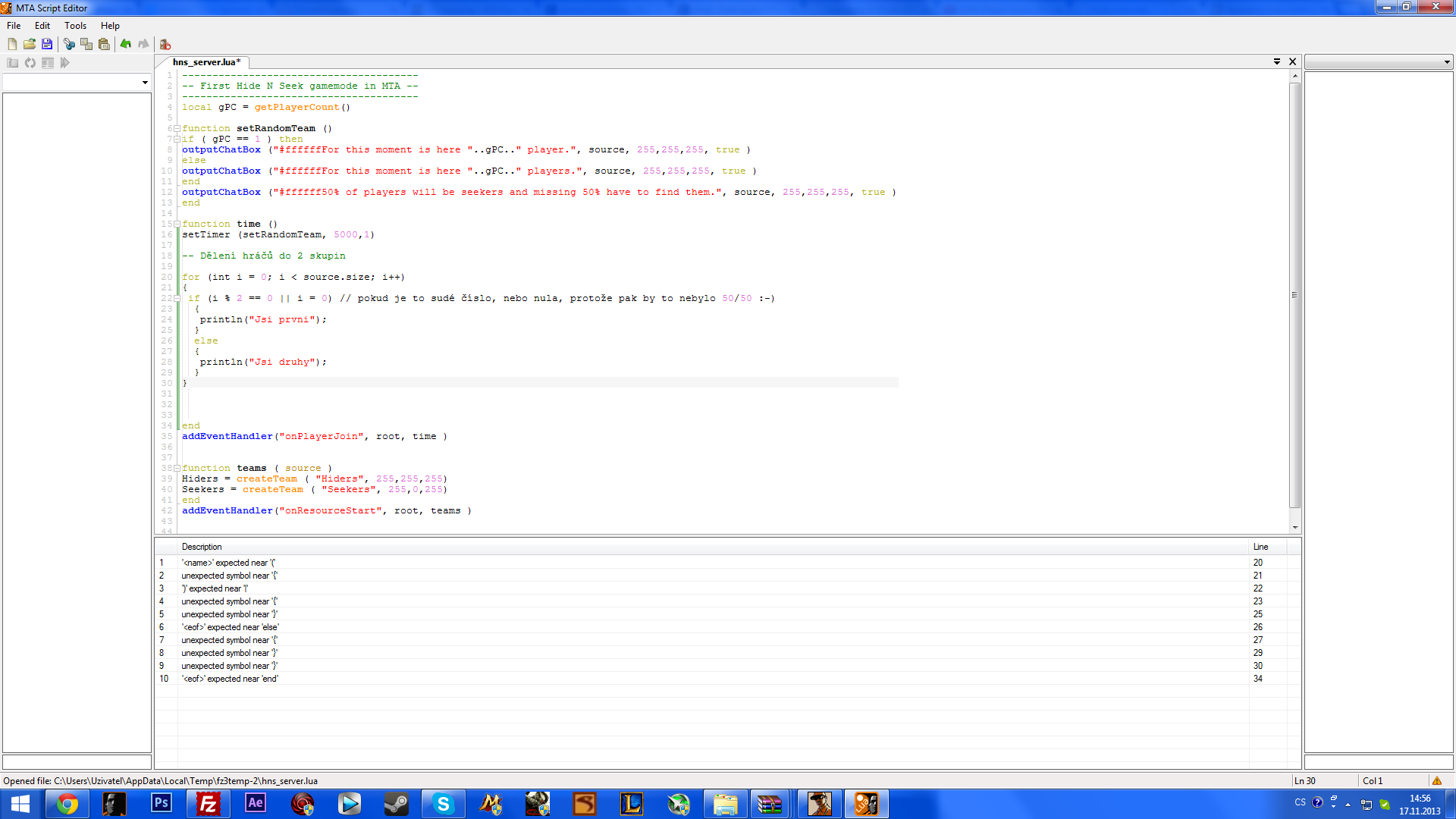Collapse the function time fold marker
This screenshot has height=819, width=1456.
pos(177,224)
